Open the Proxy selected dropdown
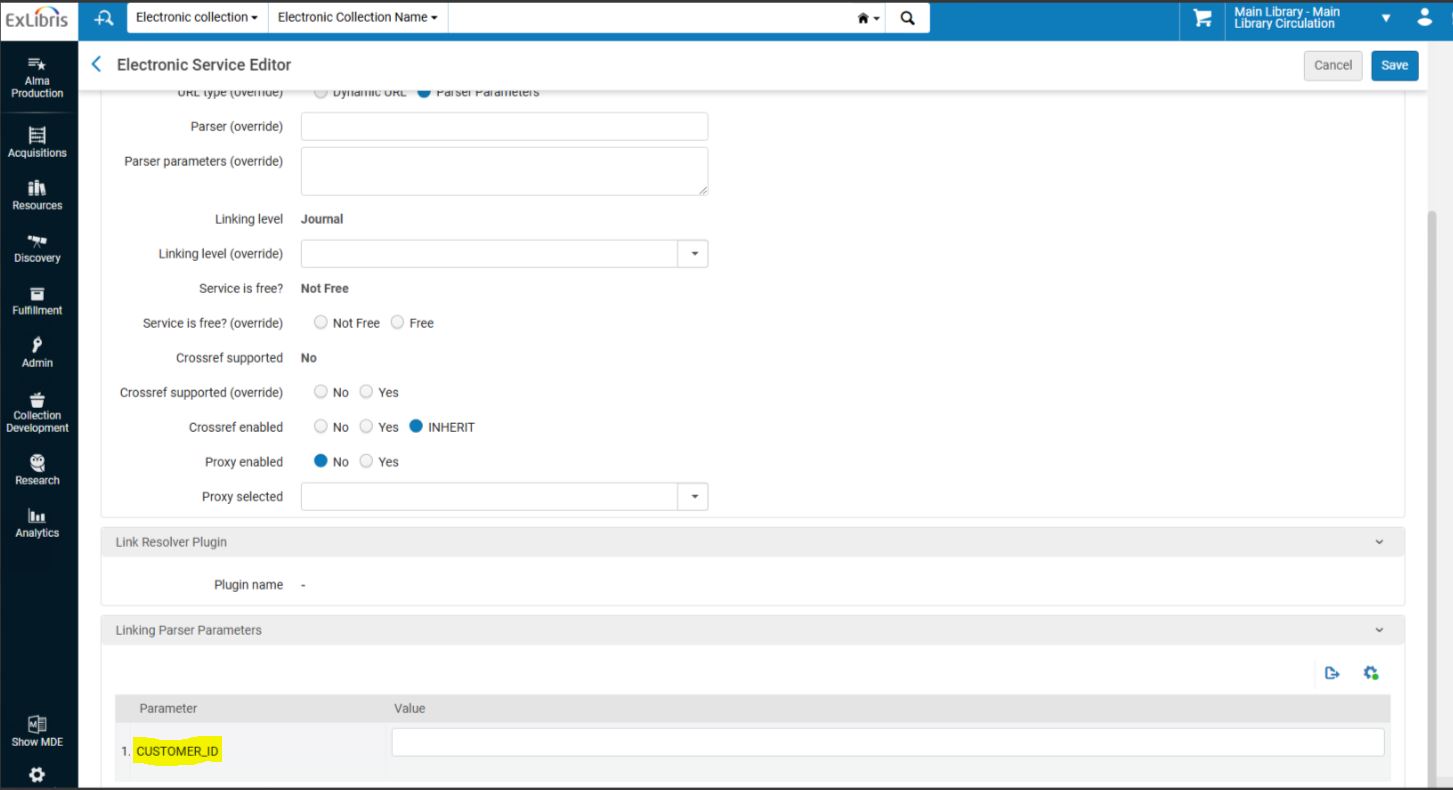Image resolution: width=1453 pixels, height=790 pixels. (694, 497)
